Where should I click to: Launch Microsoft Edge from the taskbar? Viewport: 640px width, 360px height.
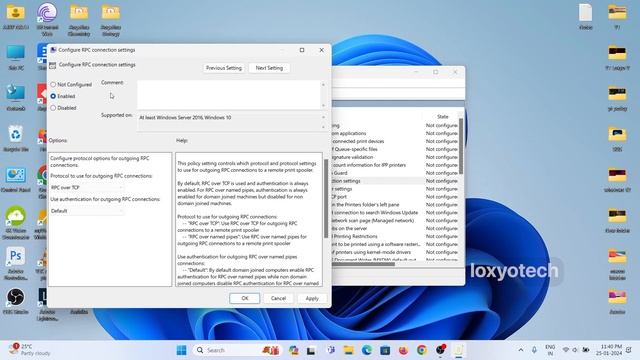[x=367, y=350]
